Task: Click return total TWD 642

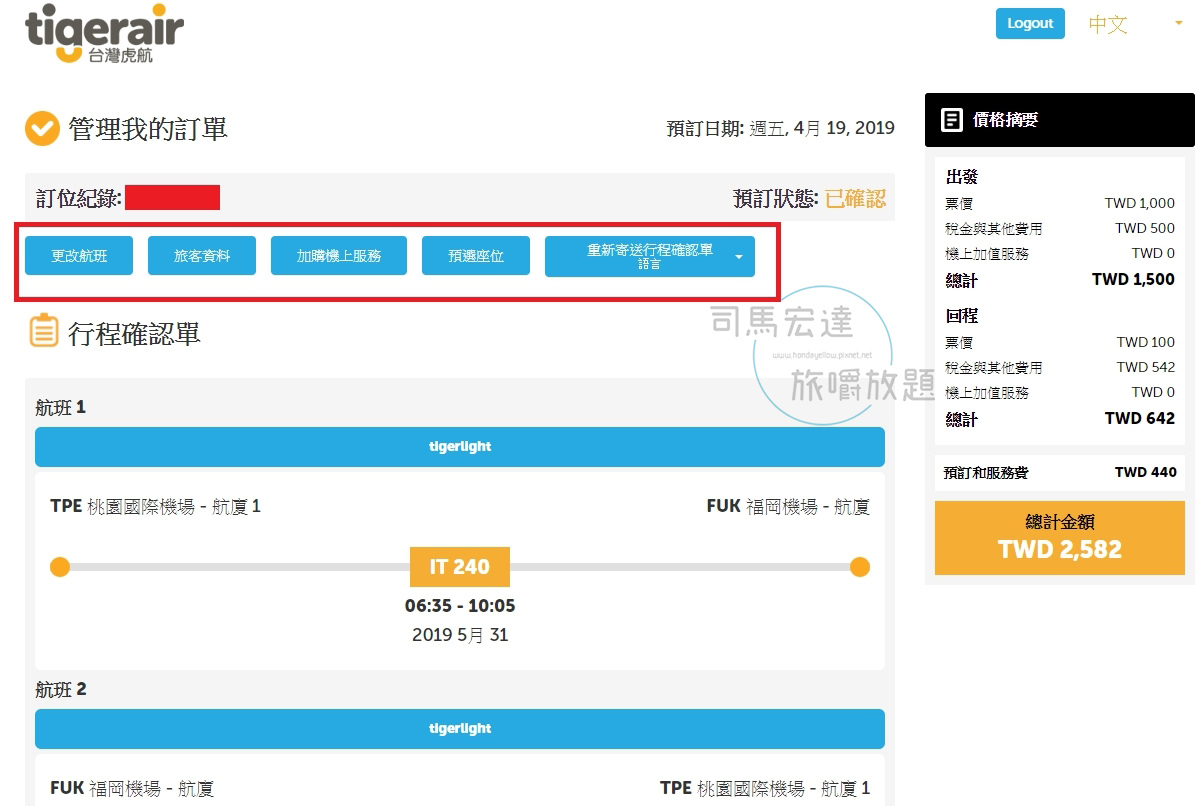Action: (1140, 418)
